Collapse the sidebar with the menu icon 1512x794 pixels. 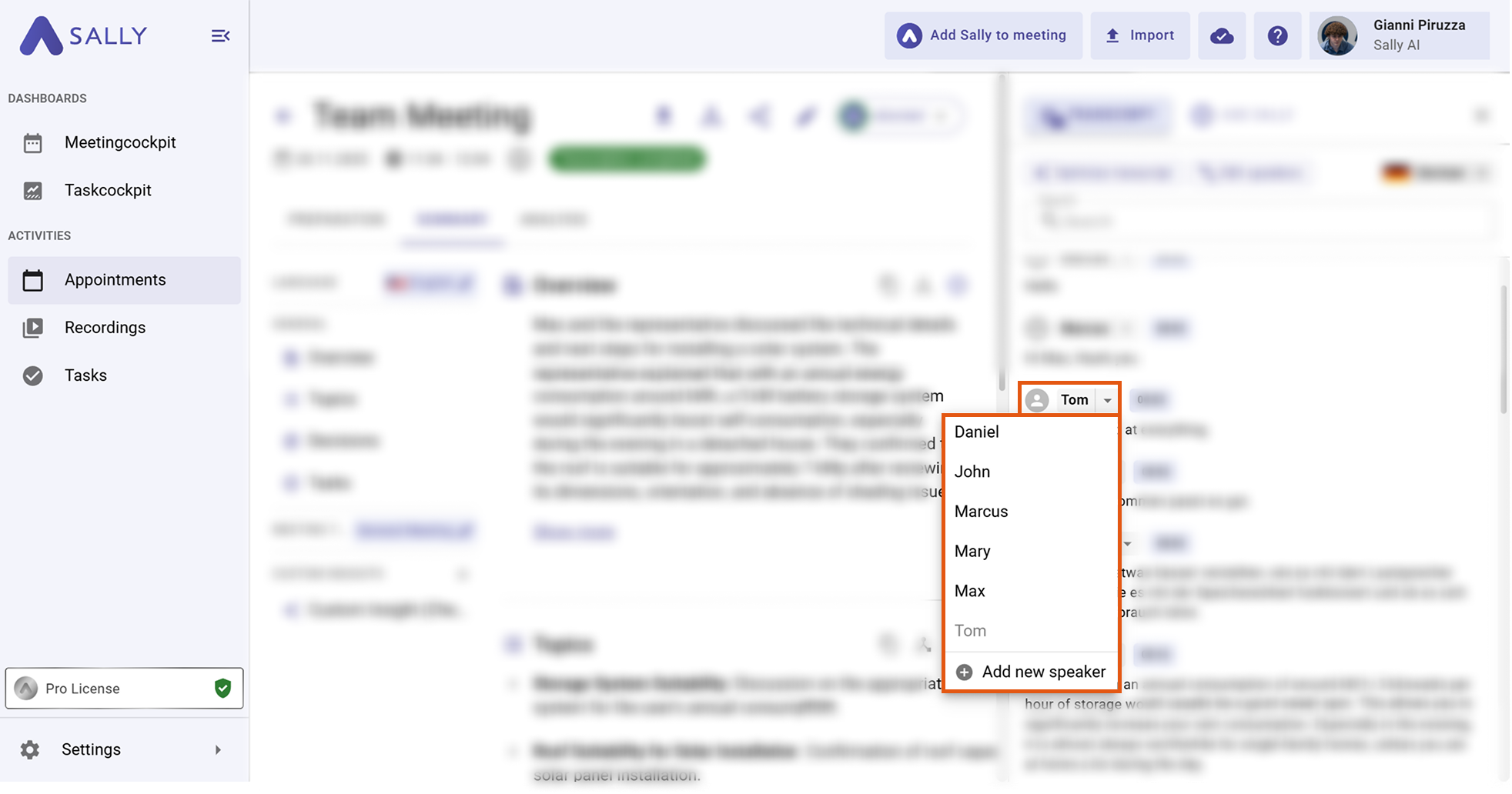[x=220, y=36]
